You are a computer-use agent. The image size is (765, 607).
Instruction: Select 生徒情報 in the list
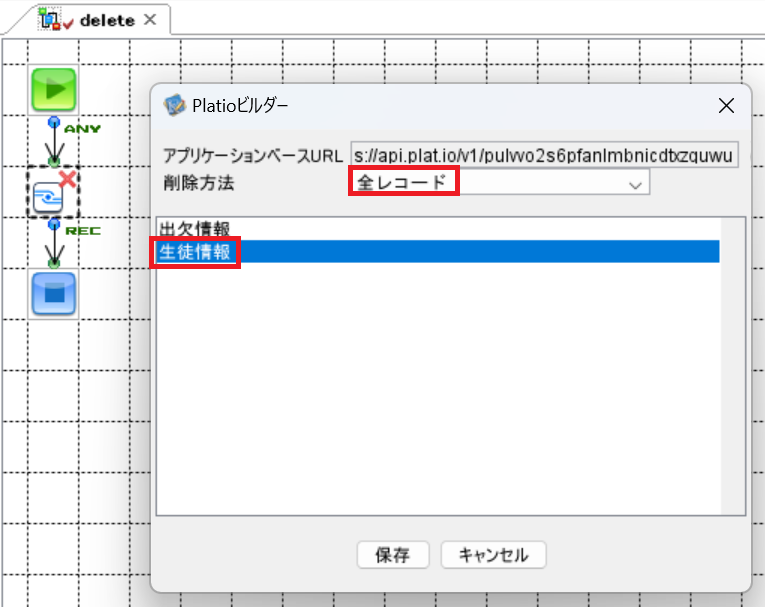pyautogui.click(x=438, y=251)
